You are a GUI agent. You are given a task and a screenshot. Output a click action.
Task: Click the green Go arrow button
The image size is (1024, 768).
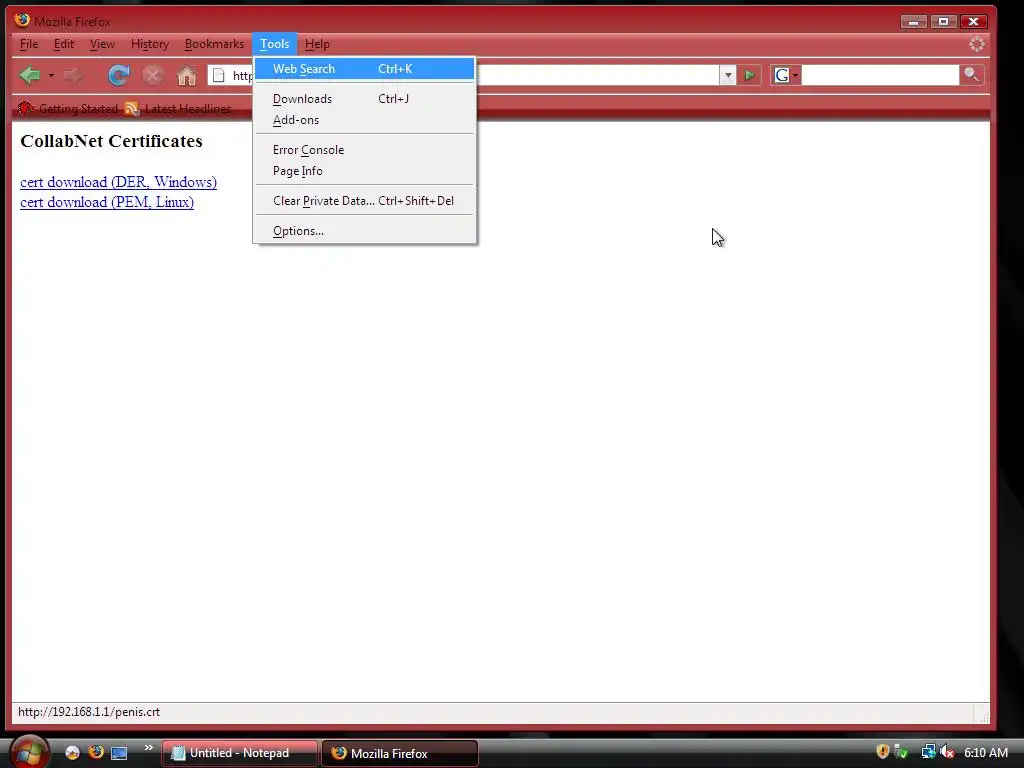[x=750, y=76]
